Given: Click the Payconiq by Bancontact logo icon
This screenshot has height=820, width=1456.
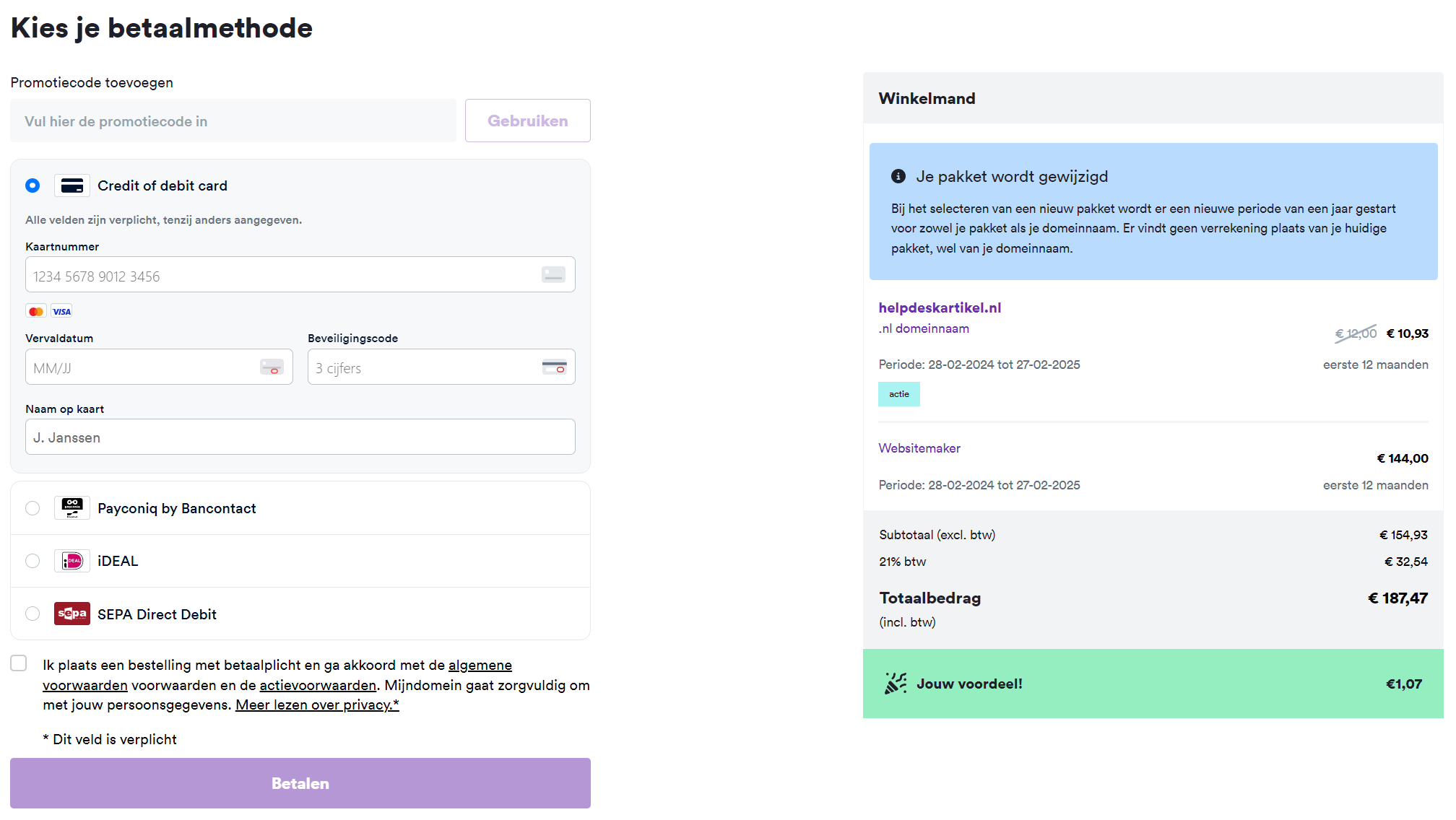Looking at the screenshot, I should click(x=72, y=508).
